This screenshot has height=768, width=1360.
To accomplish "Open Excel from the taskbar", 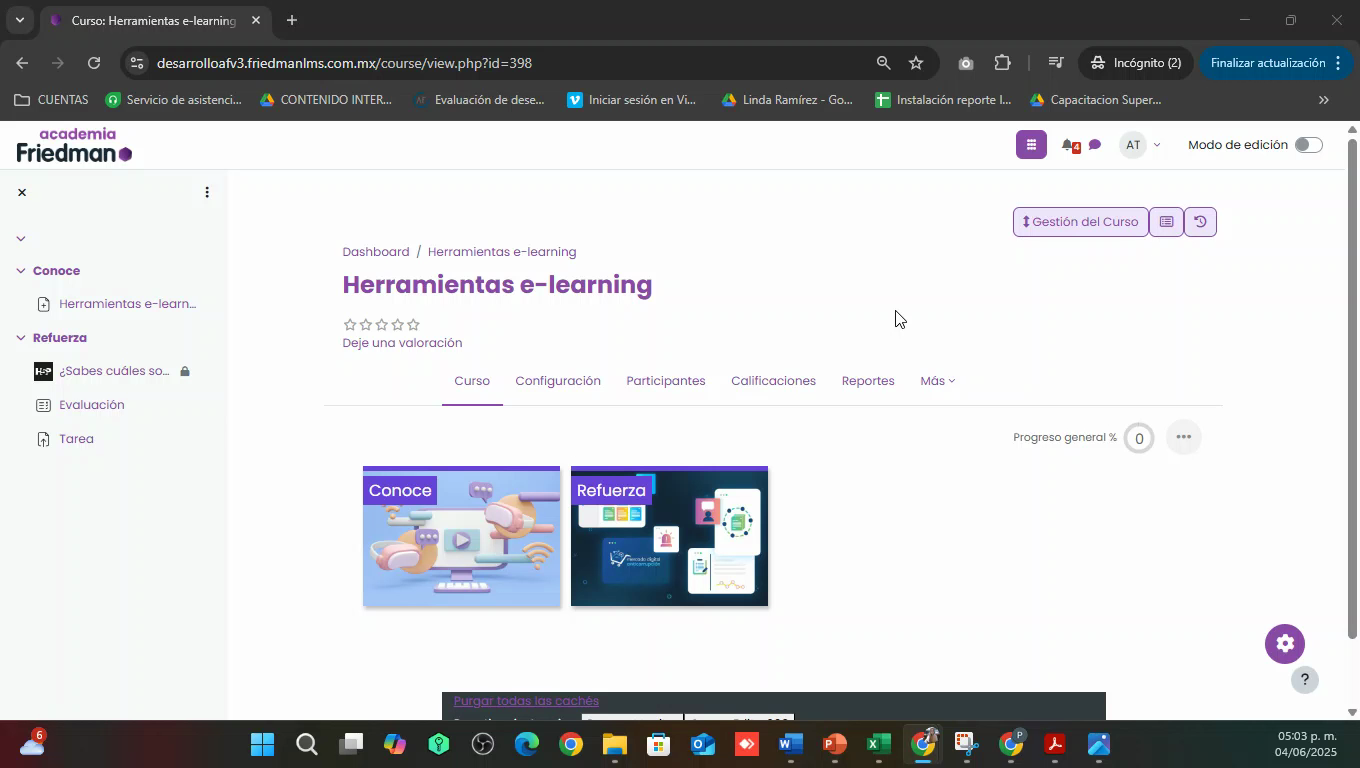I will [878, 745].
